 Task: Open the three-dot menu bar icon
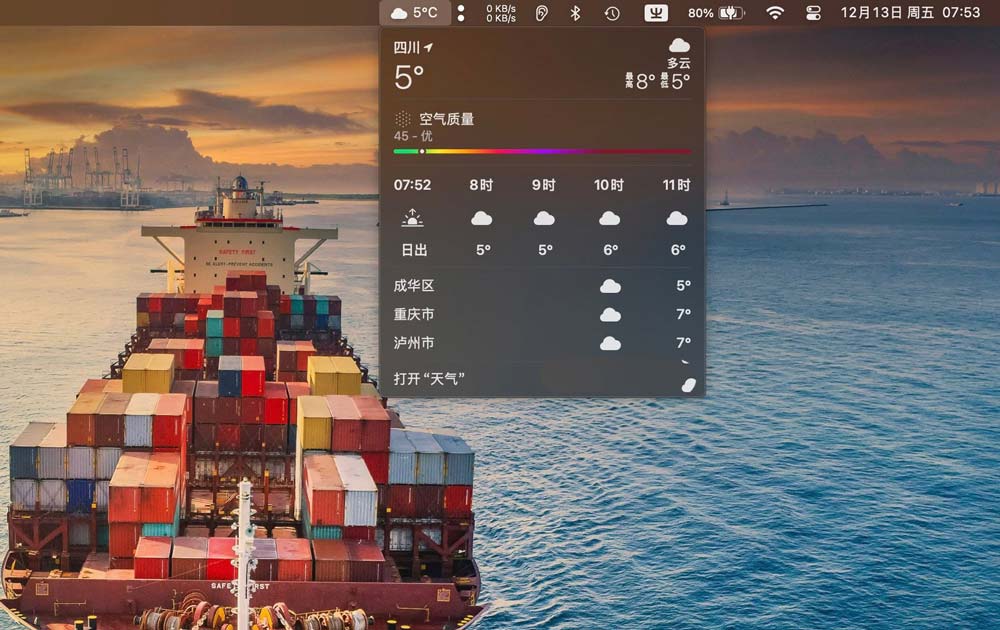click(461, 13)
